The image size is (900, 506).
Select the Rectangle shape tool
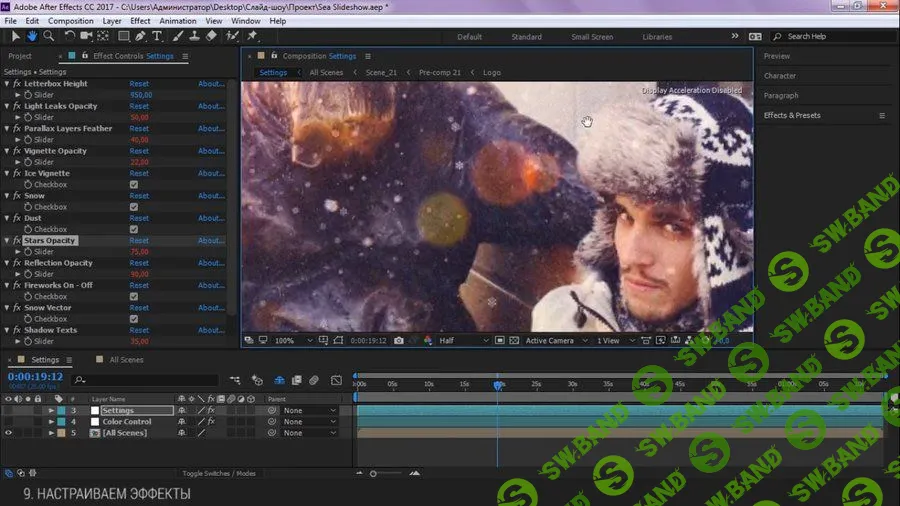[123, 36]
